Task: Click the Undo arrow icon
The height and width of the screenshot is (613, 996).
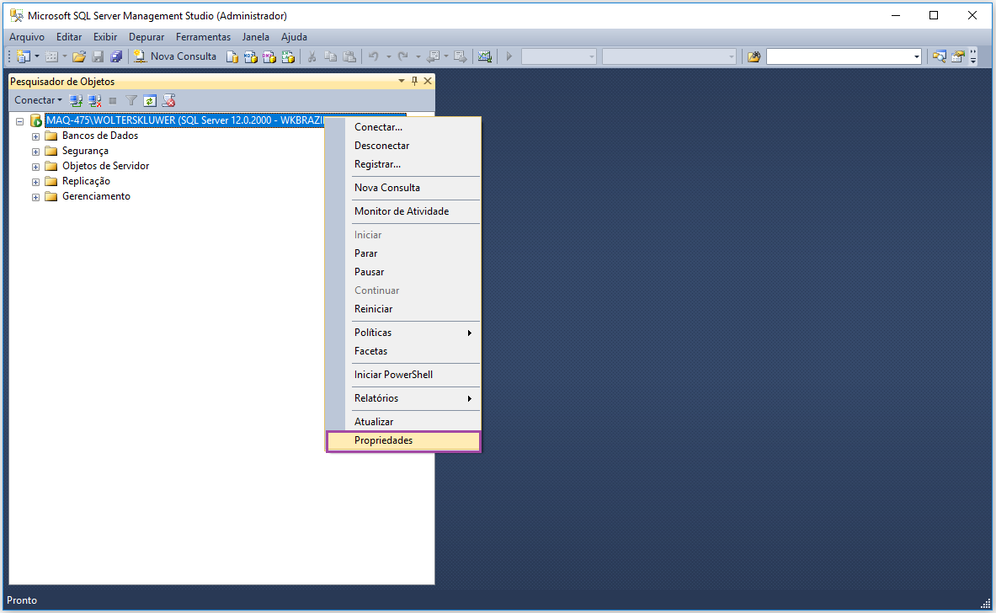Action: tap(374, 57)
